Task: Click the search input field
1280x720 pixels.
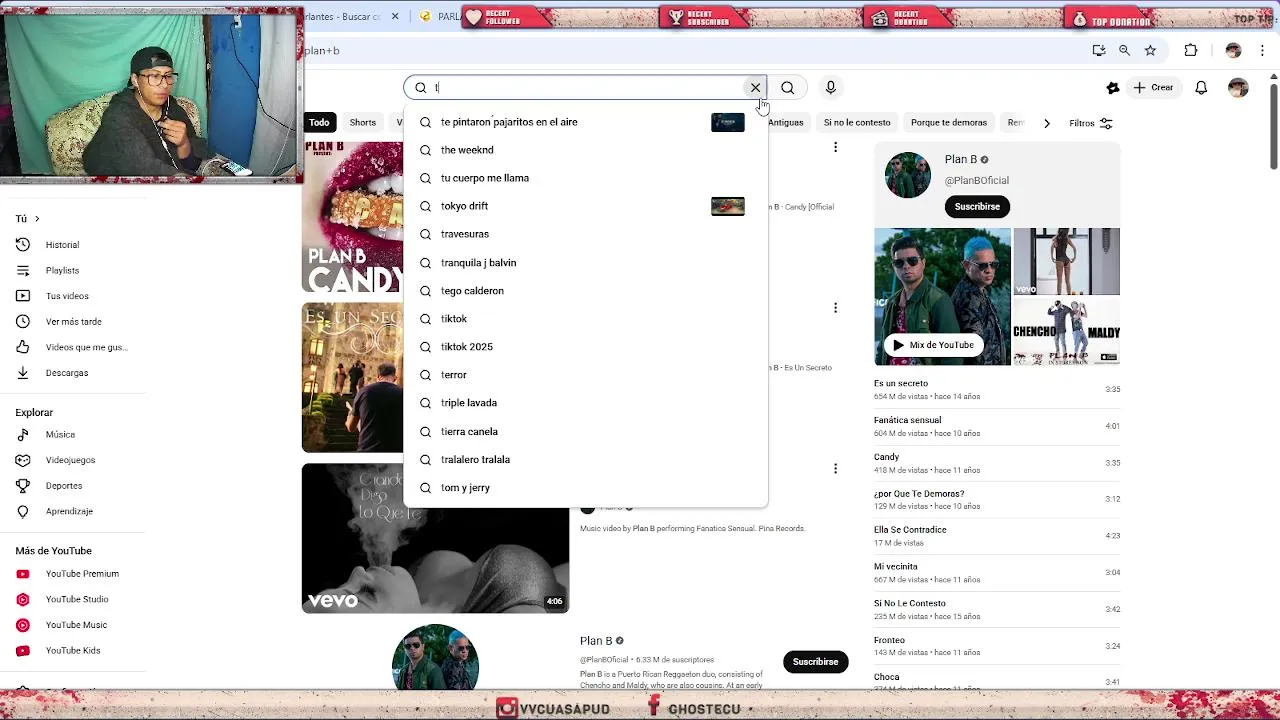Action: (588, 88)
